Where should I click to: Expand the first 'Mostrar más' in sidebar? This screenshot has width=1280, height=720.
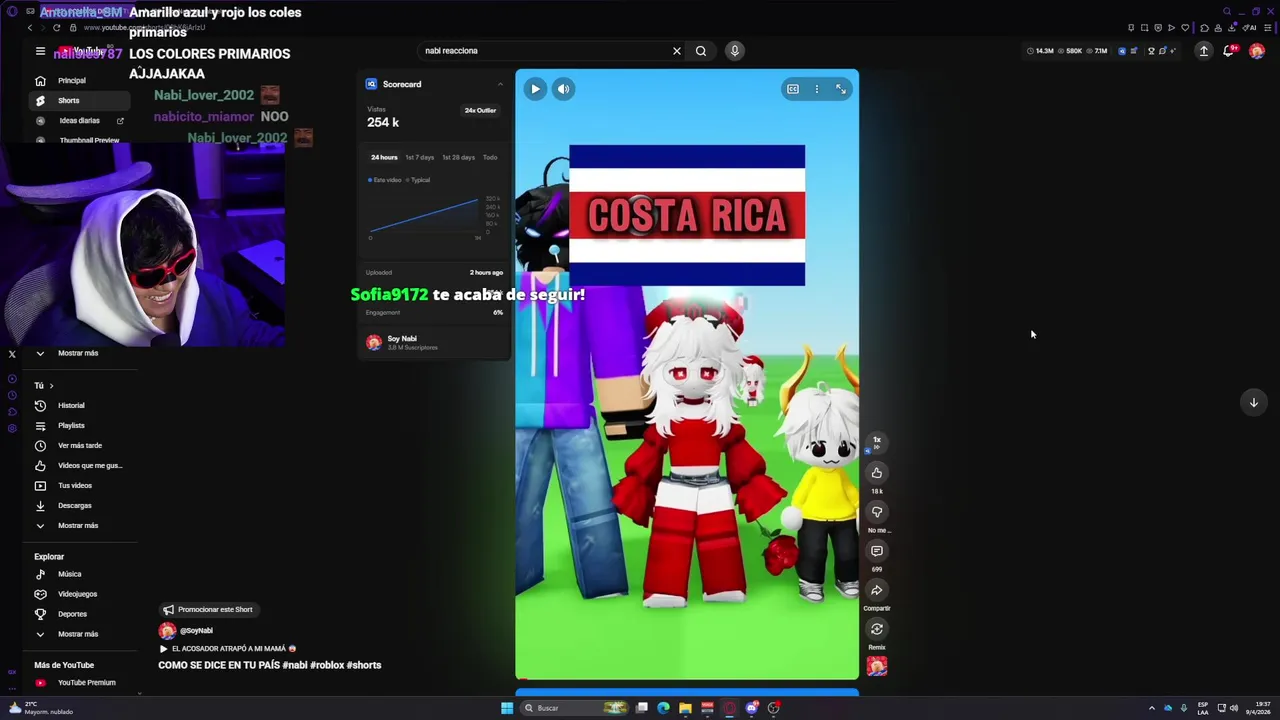[80, 353]
